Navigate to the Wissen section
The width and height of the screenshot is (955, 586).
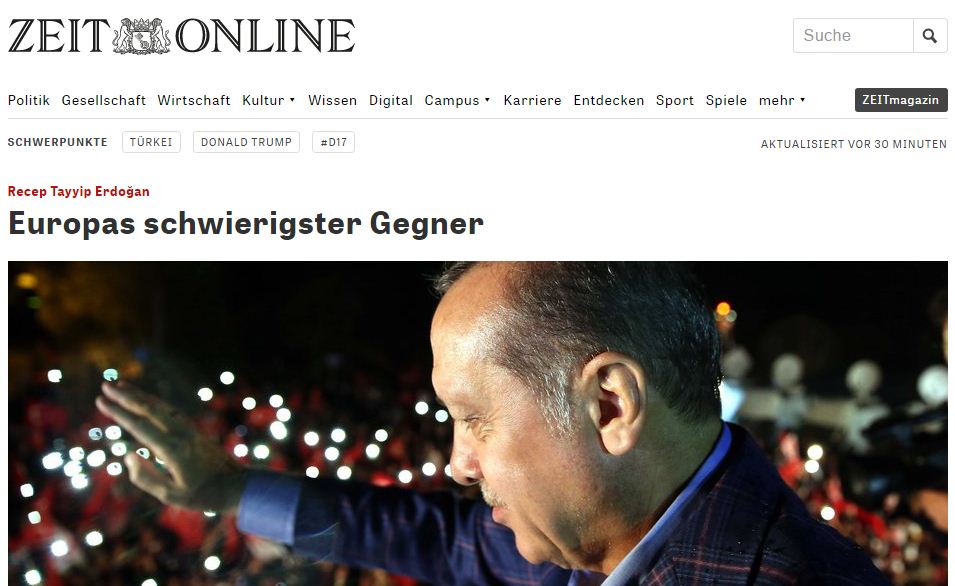click(x=333, y=100)
